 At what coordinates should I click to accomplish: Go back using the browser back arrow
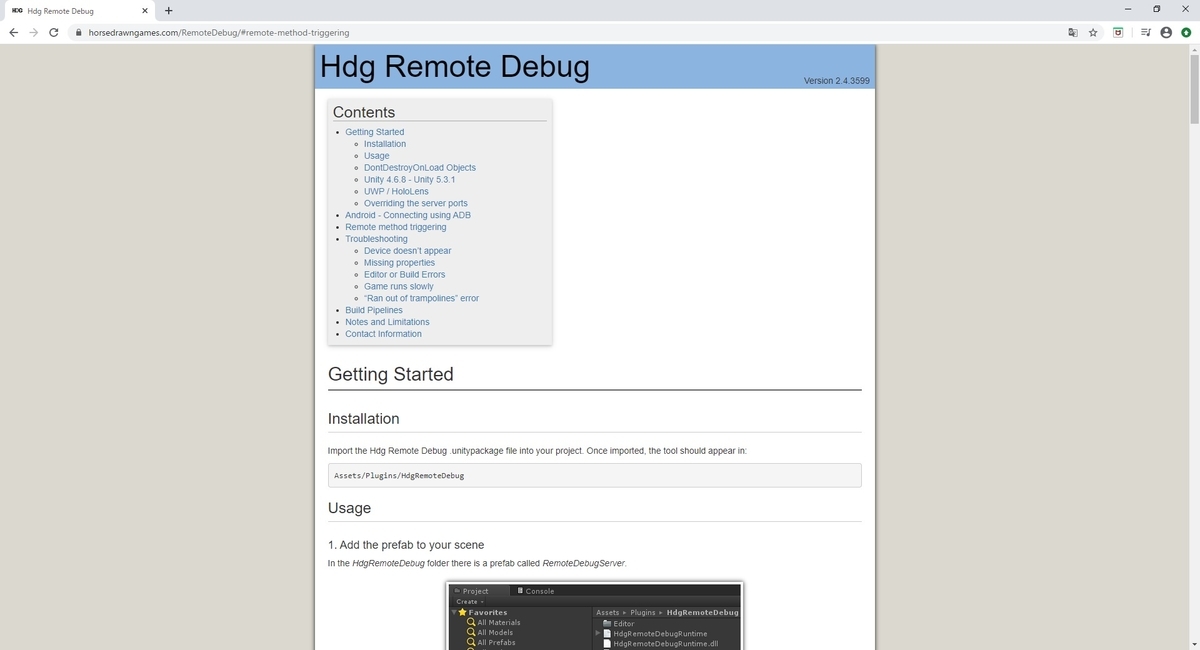point(13,32)
